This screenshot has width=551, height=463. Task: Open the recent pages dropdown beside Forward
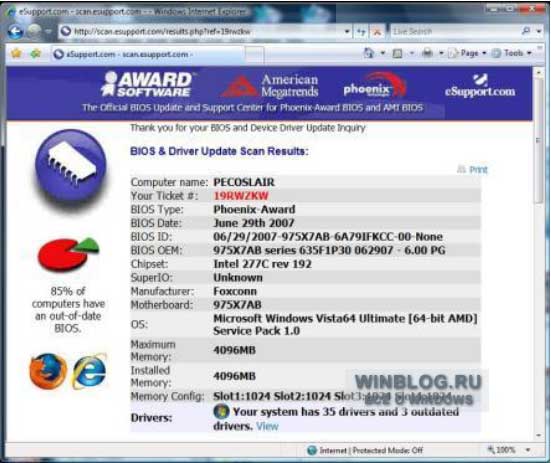coord(48,32)
